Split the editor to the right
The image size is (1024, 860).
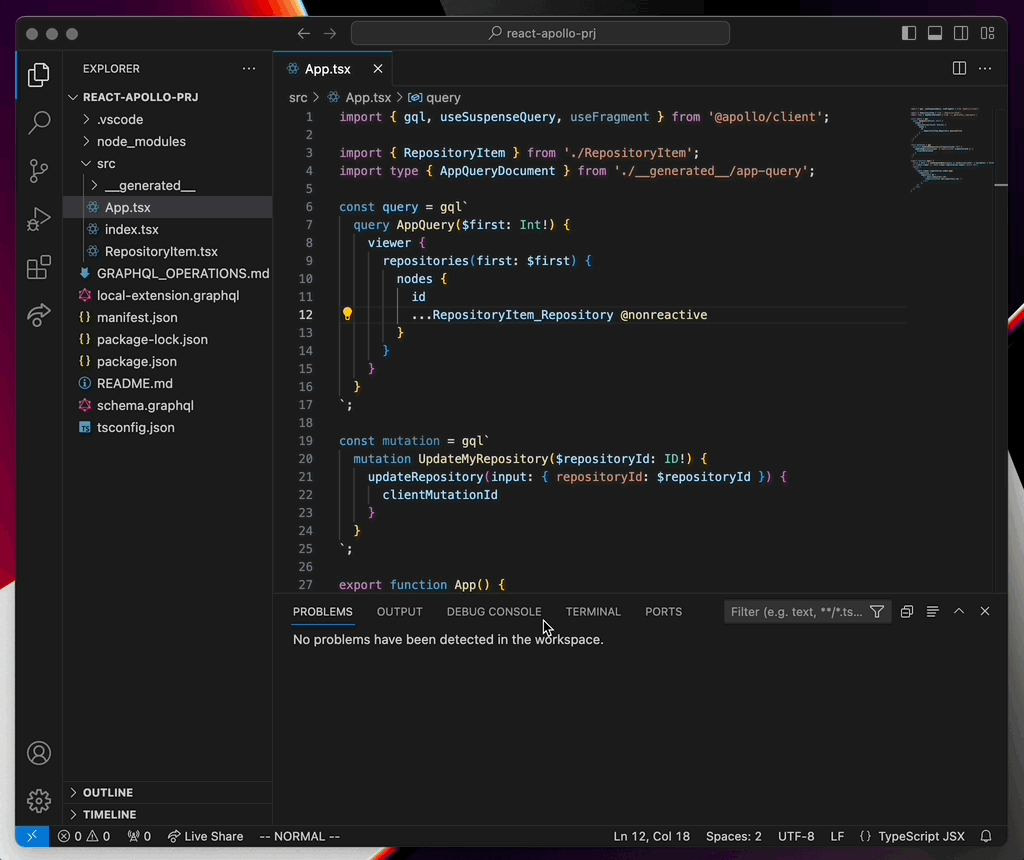(x=959, y=69)
